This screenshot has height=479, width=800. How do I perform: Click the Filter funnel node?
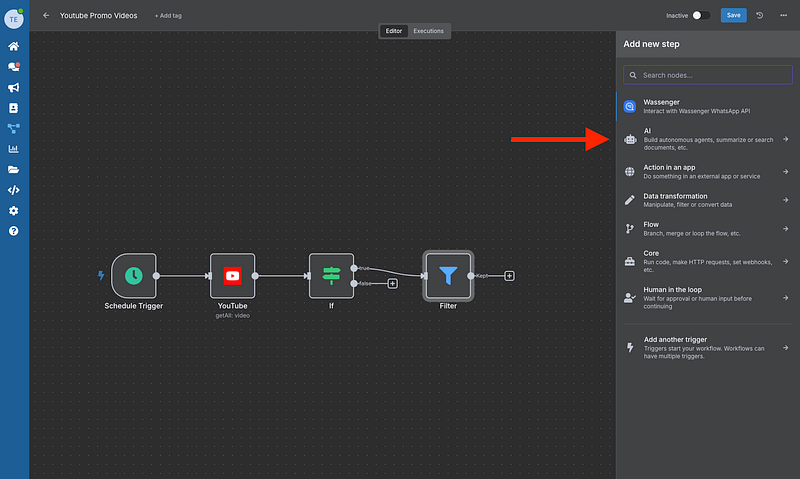[448, 276]
